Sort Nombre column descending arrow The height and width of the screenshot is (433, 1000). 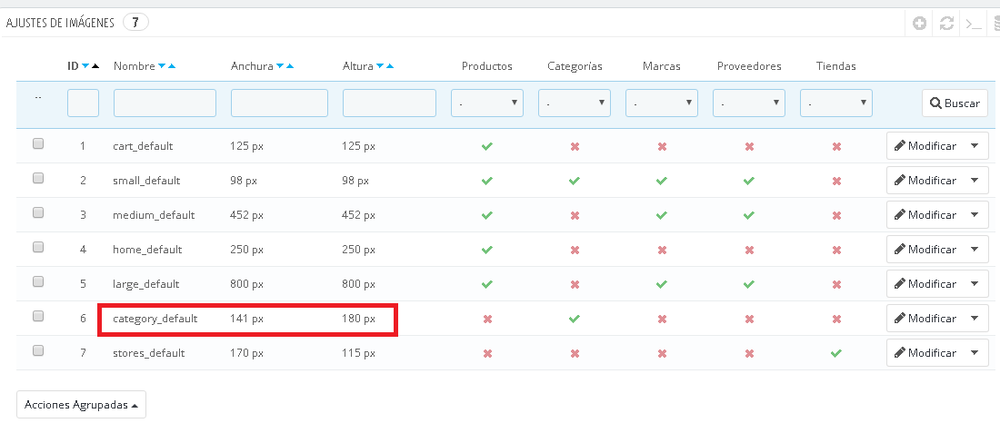coord(162,66)
